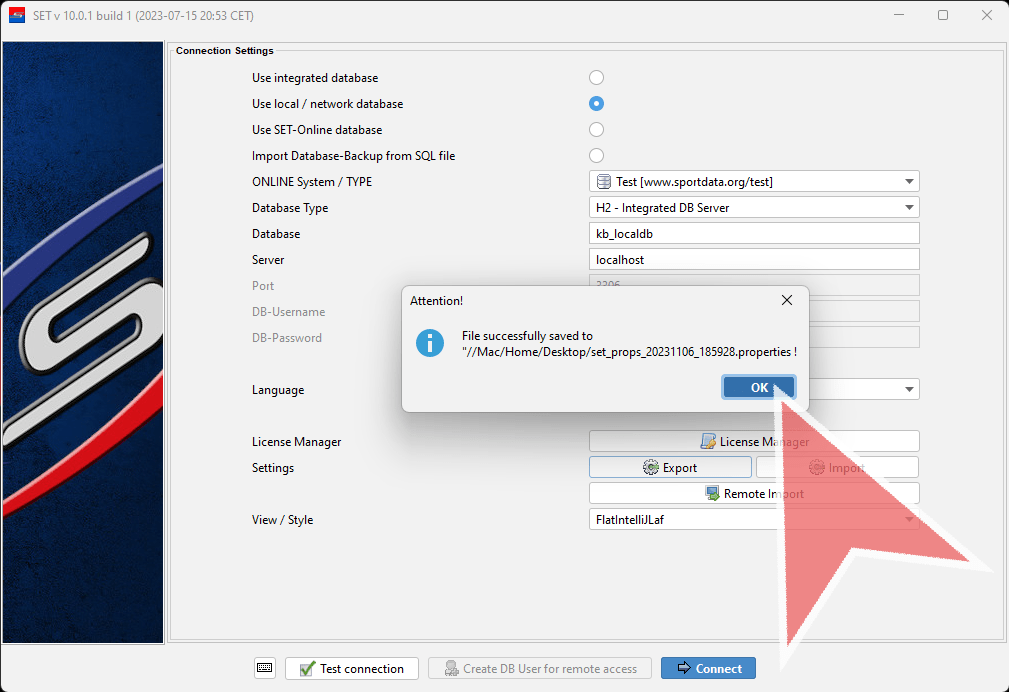The width and height of the screenshot is (1009, 692).
Task: Click the License Manager certificate icon
Action: [x=708, y=441]
